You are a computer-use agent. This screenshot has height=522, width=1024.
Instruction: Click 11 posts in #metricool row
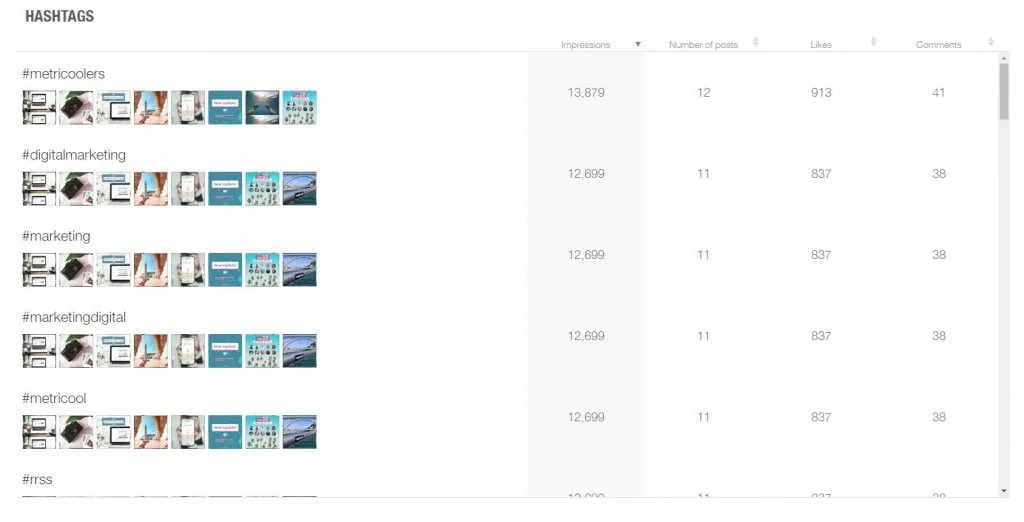703,416
